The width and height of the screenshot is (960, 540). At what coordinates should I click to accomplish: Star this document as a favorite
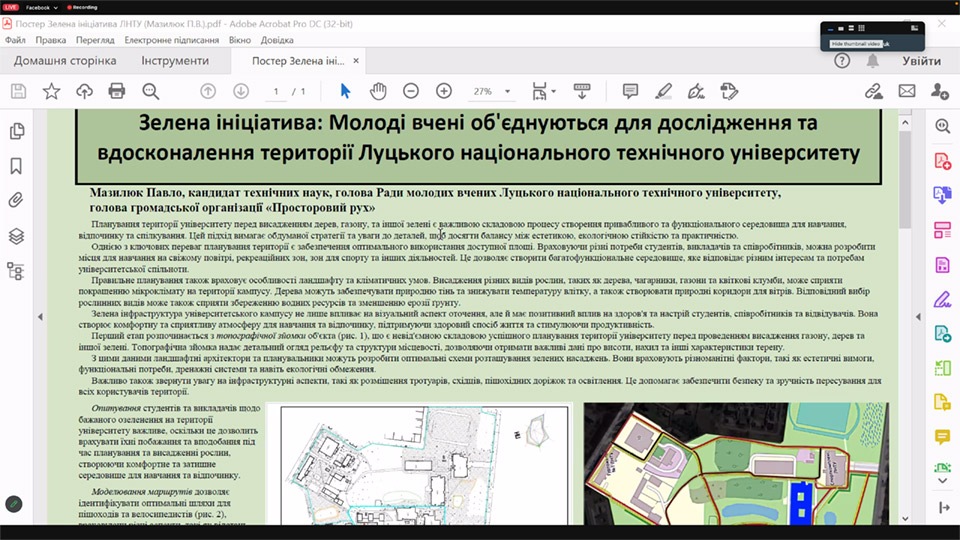pyautogui.click(x=51, y=91)
